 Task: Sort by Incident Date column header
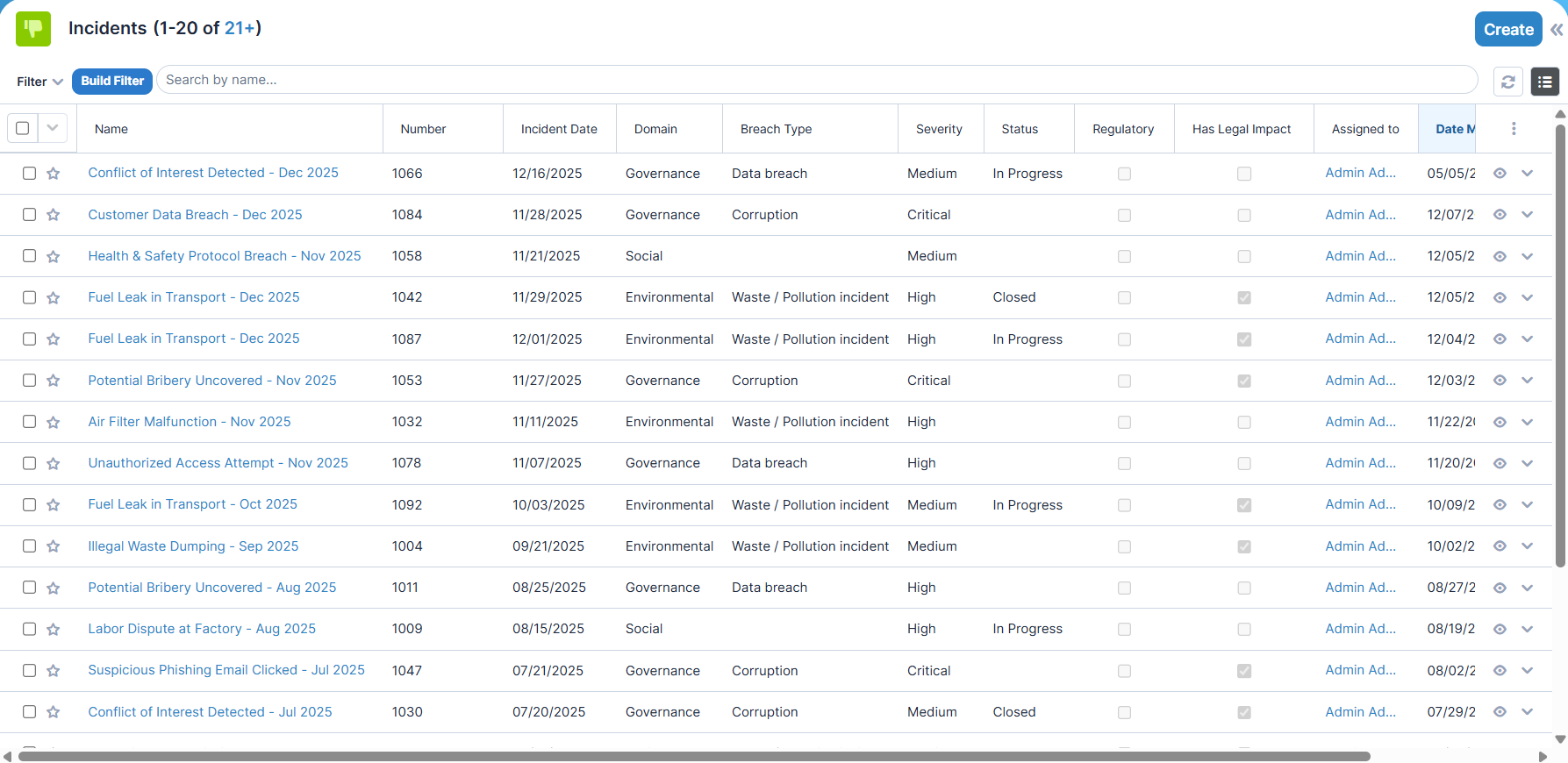point(559,129)
